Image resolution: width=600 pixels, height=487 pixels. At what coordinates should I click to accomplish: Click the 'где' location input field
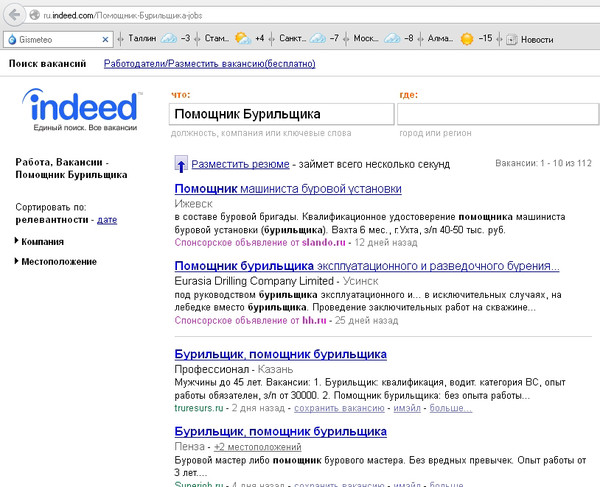click(x=498, y=114)
